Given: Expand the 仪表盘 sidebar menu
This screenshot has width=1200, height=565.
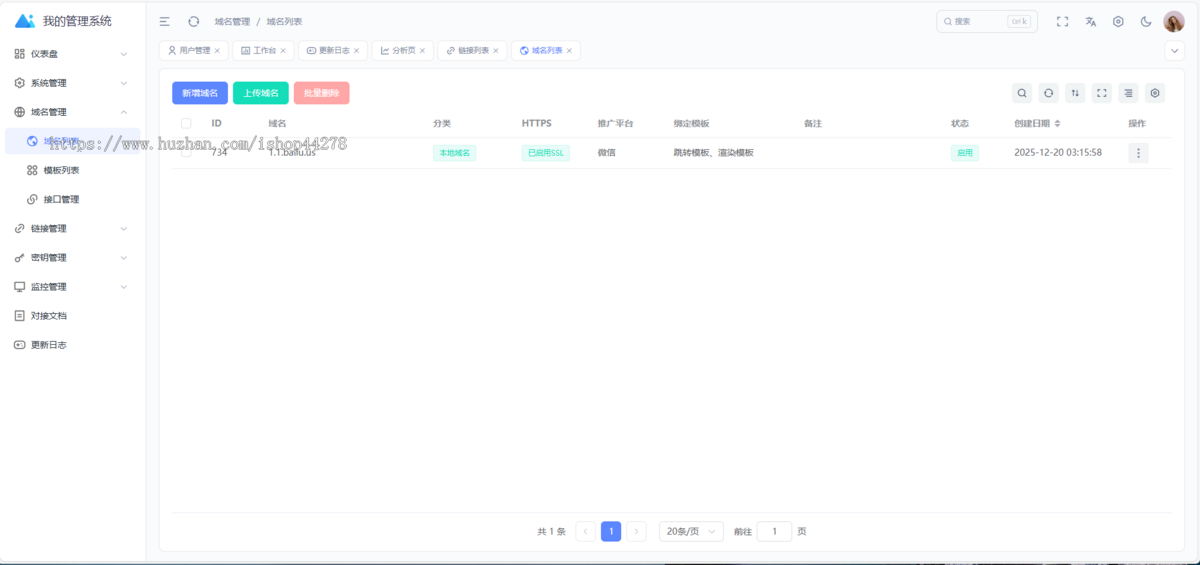Looking at the screenshot, I should (x=72, y=54).
